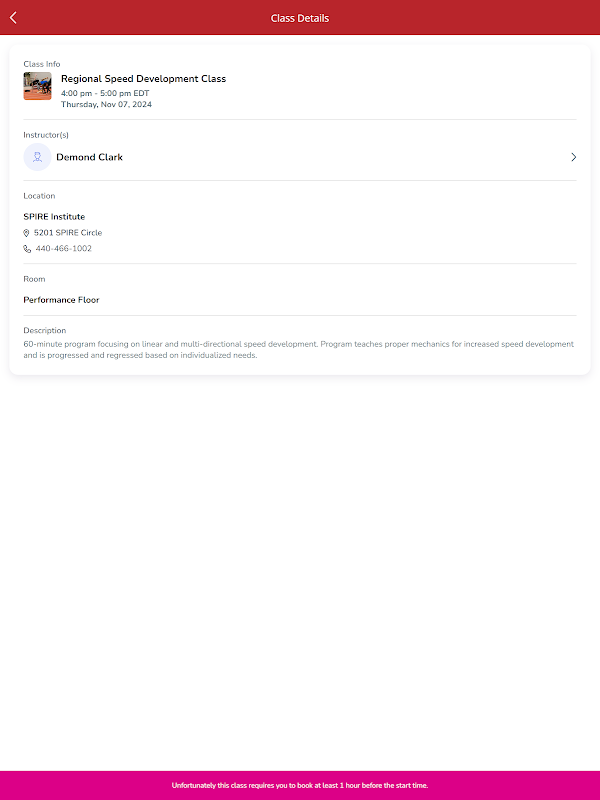
Task: Select the Regional Speed Development Class title
Action: tap(143, 79)
